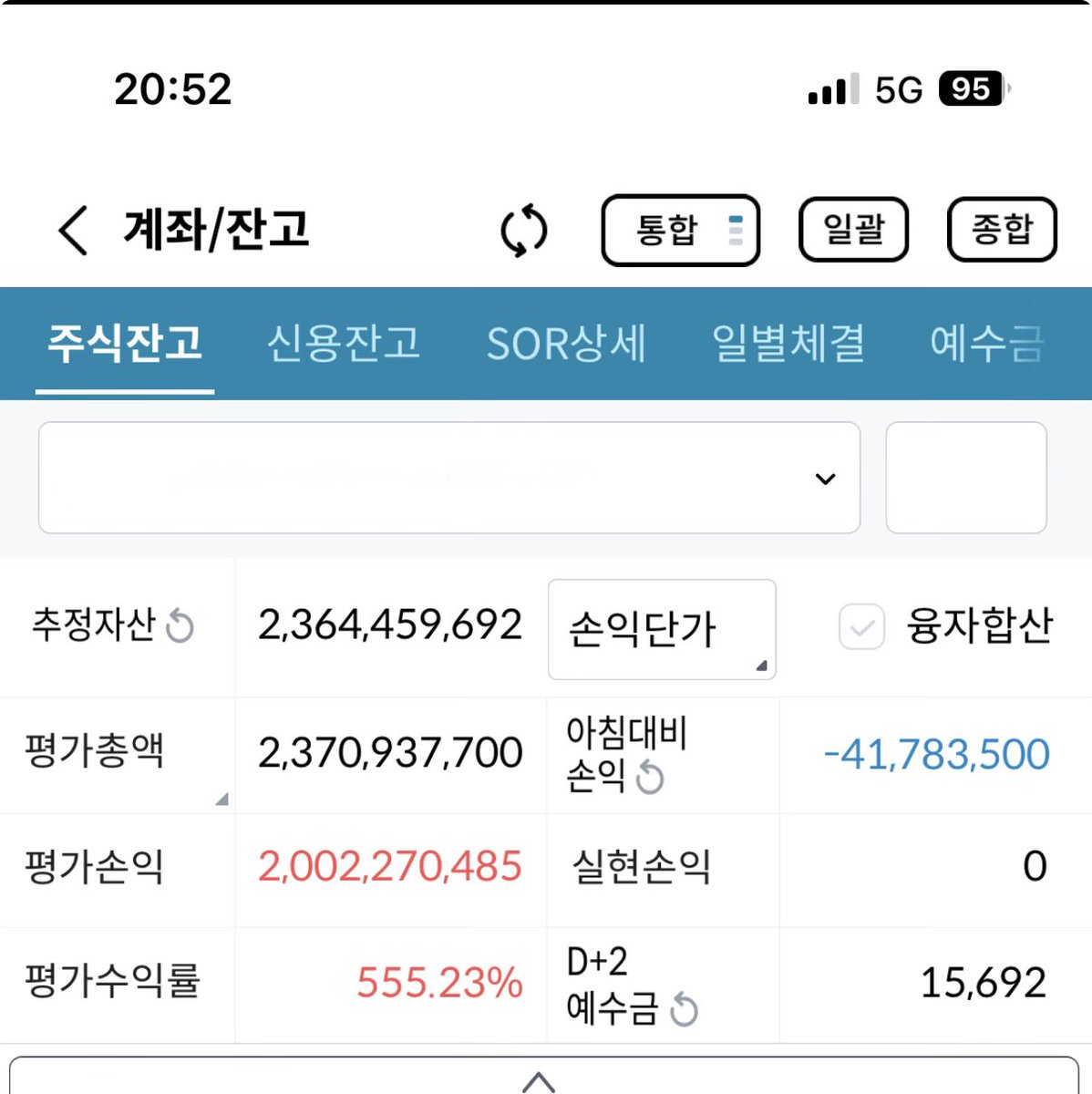Click the small empty box beside the account dropdown
The height and width of the screenshot is (1094, 1092).
click(966, 478)
